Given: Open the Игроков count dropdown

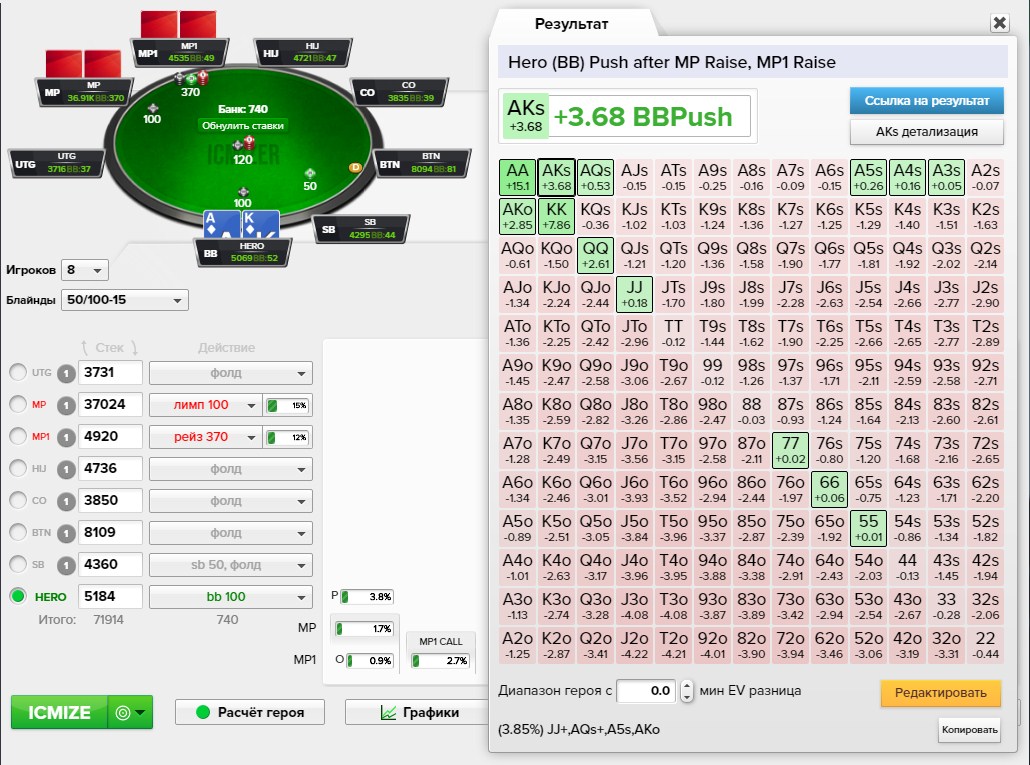Looking at the screenshot, I should [x=85, y=270].
